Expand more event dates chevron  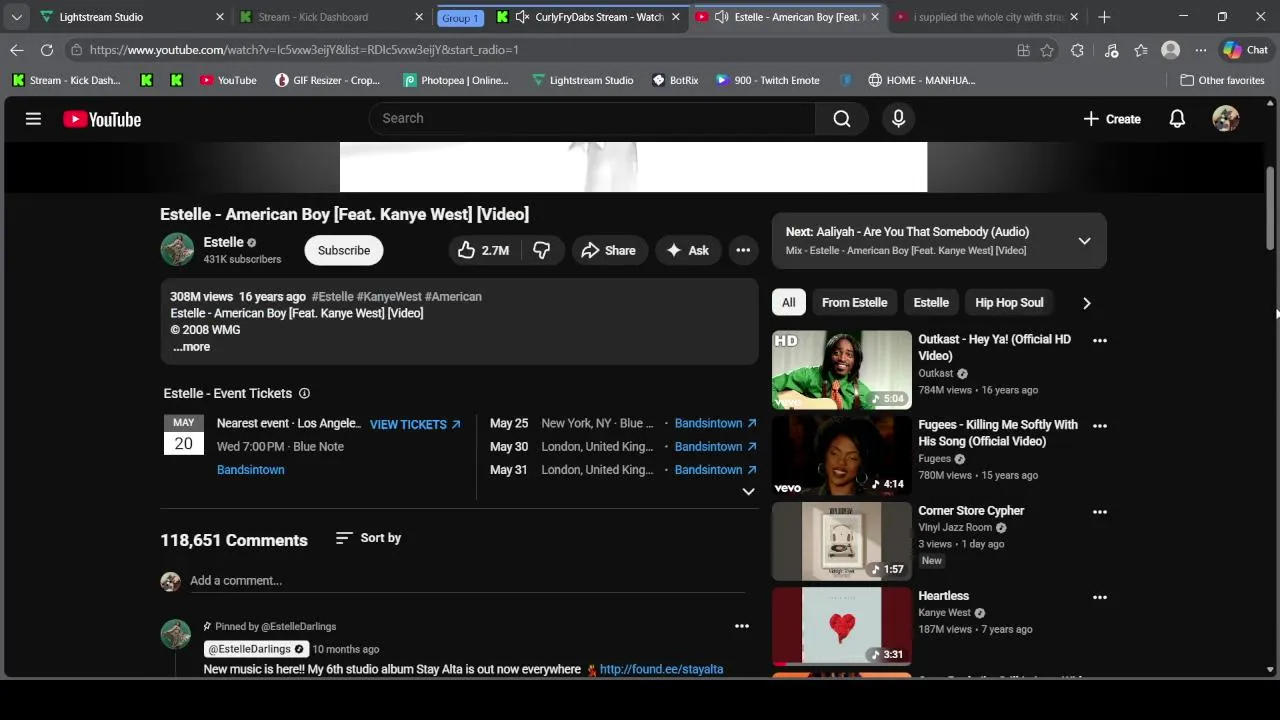coord(748,492)
